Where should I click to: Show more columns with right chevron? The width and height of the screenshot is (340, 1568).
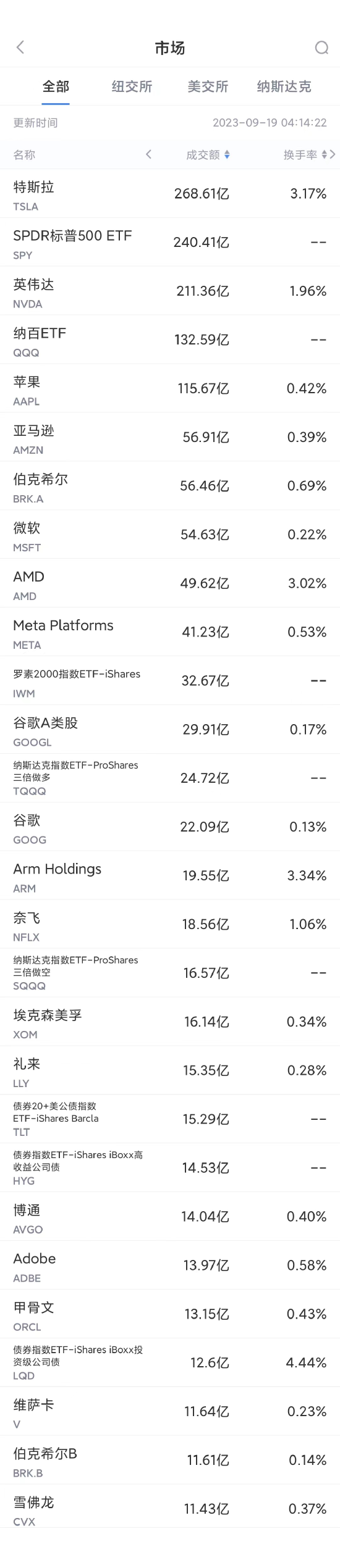tap(333, 154)
